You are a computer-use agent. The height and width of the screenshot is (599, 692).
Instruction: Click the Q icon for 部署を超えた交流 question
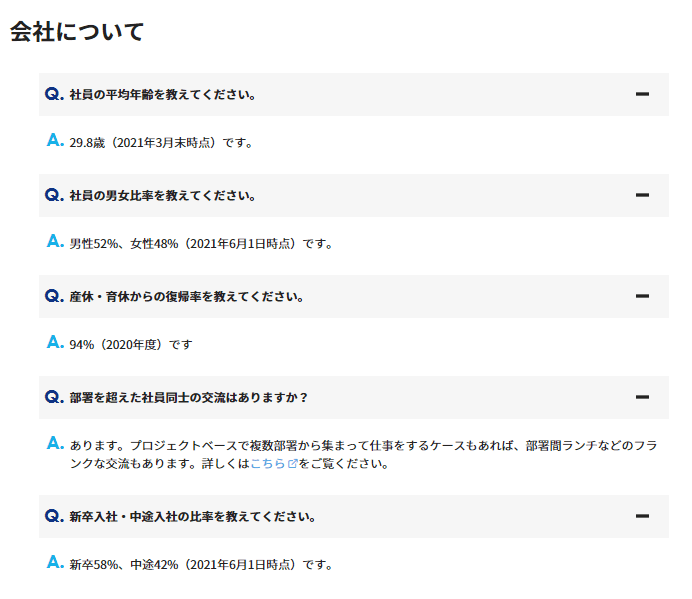[x=54, y=398]
